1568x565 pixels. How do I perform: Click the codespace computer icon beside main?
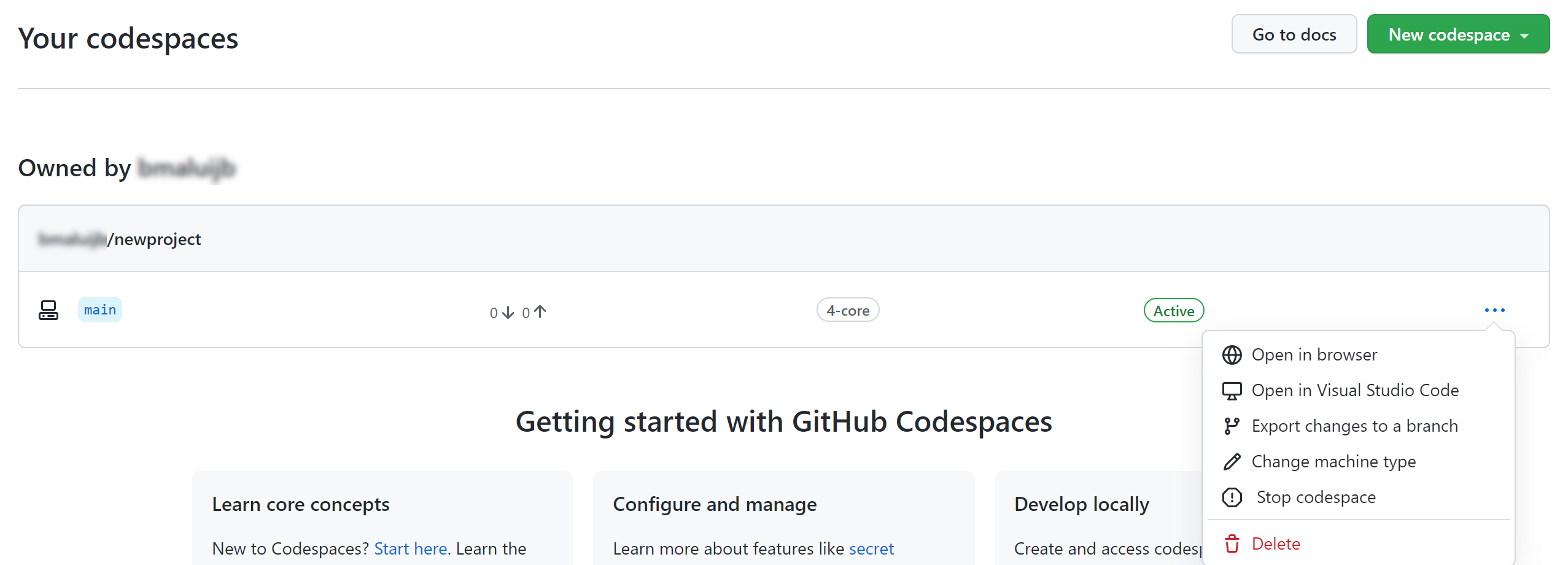pyautogui.click(x=49, y=310)
